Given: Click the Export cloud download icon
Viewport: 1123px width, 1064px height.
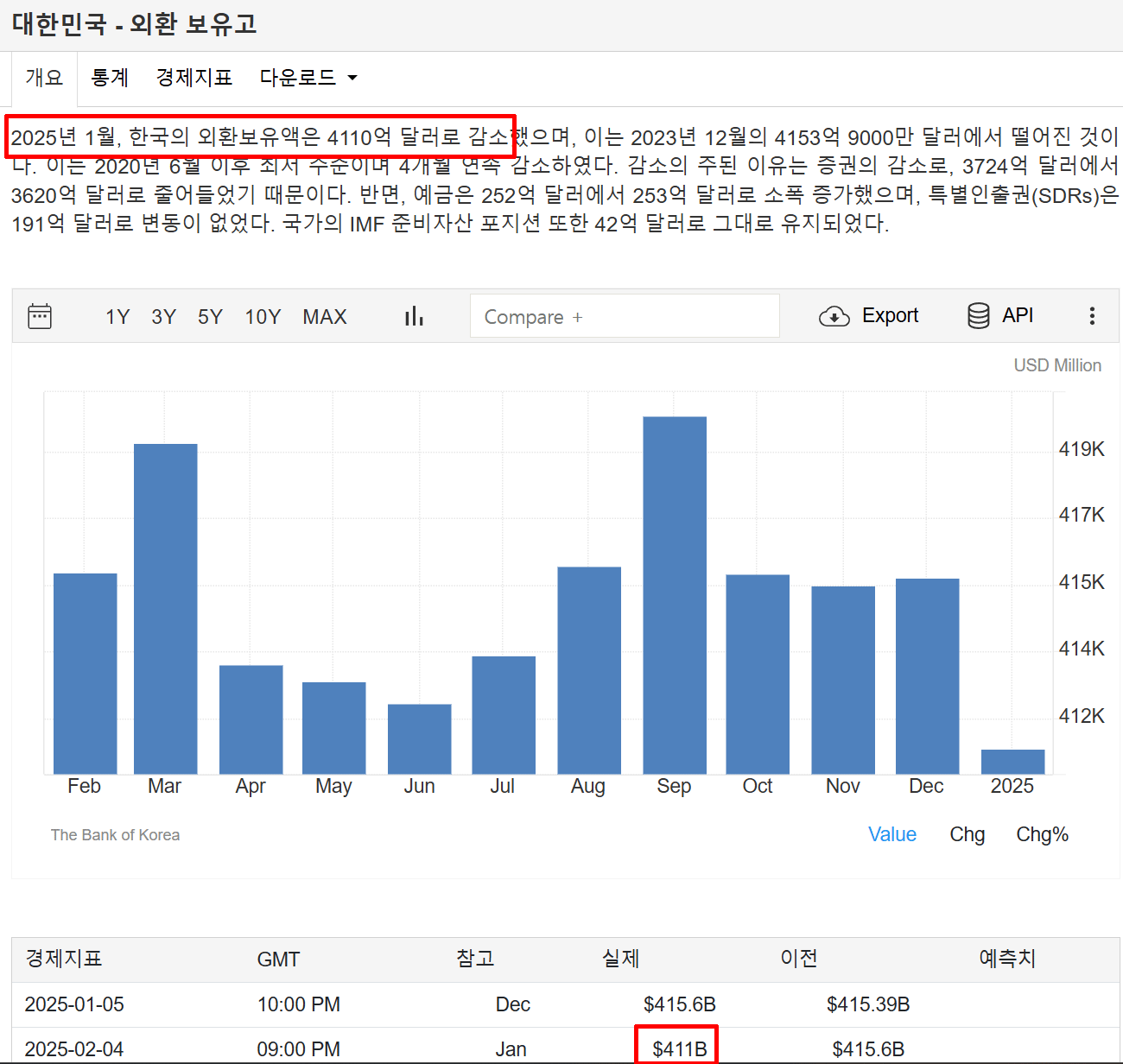Looking at the screenshot, I should click(834, 316).
